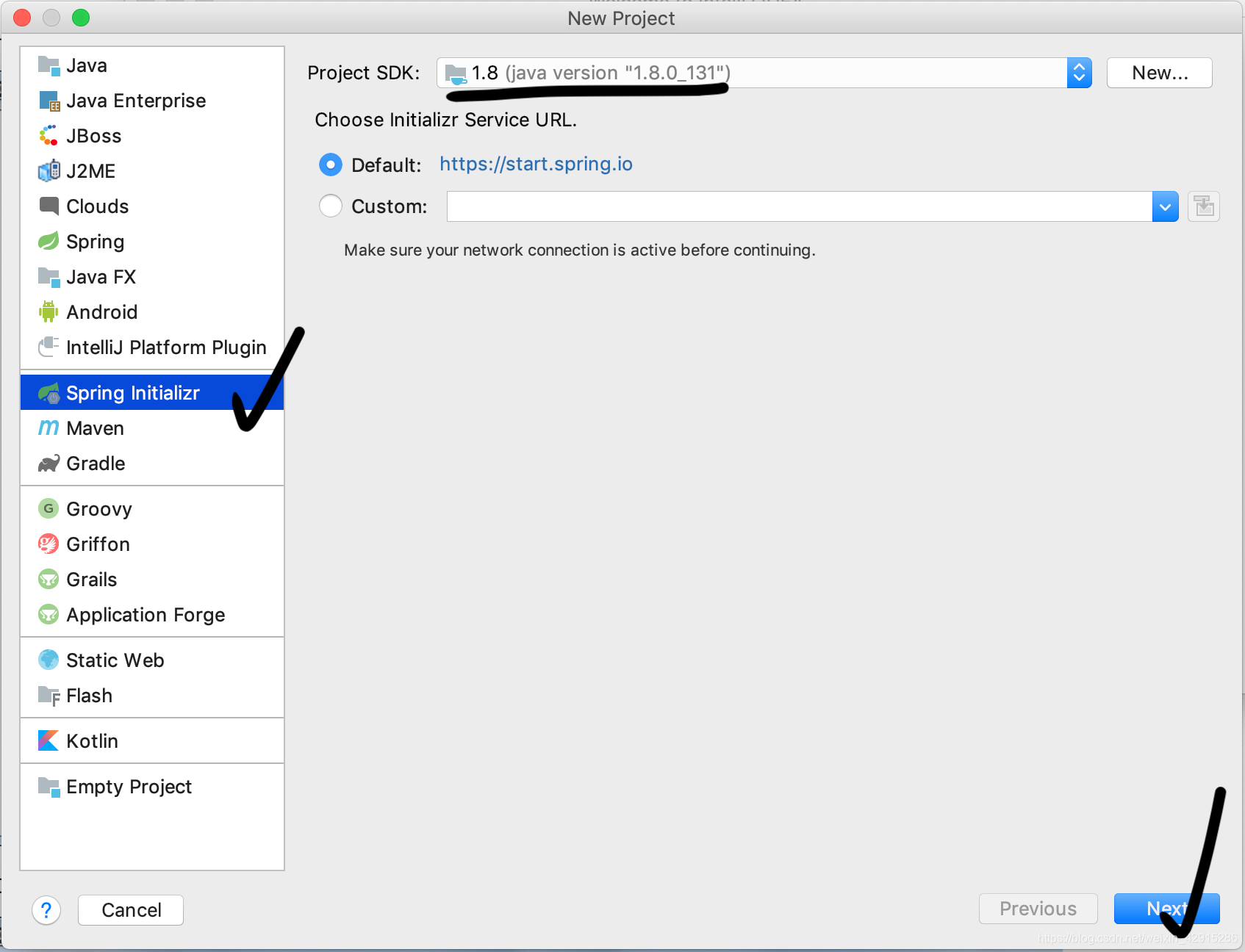Click the Previous button
The height and width of the screenshot is (952, 1245).
click(1038, 909)
